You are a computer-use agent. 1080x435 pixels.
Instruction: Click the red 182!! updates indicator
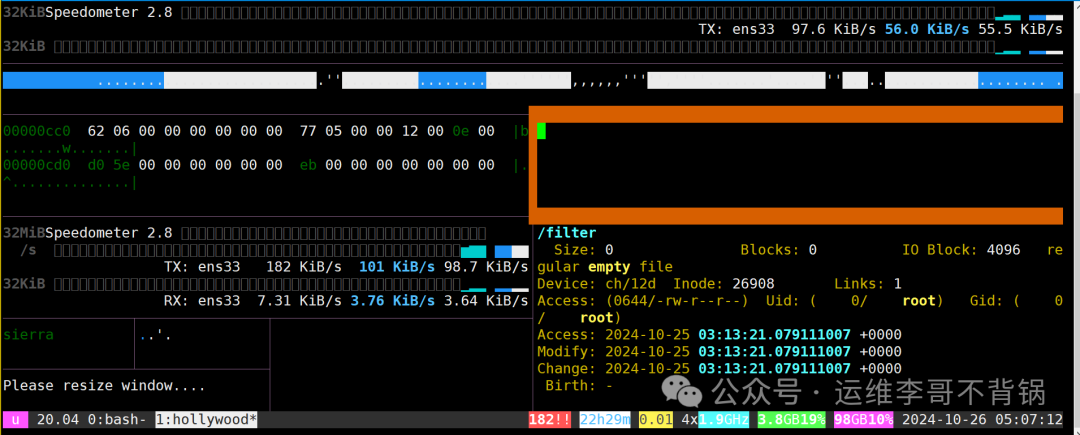tap(550, 419)
